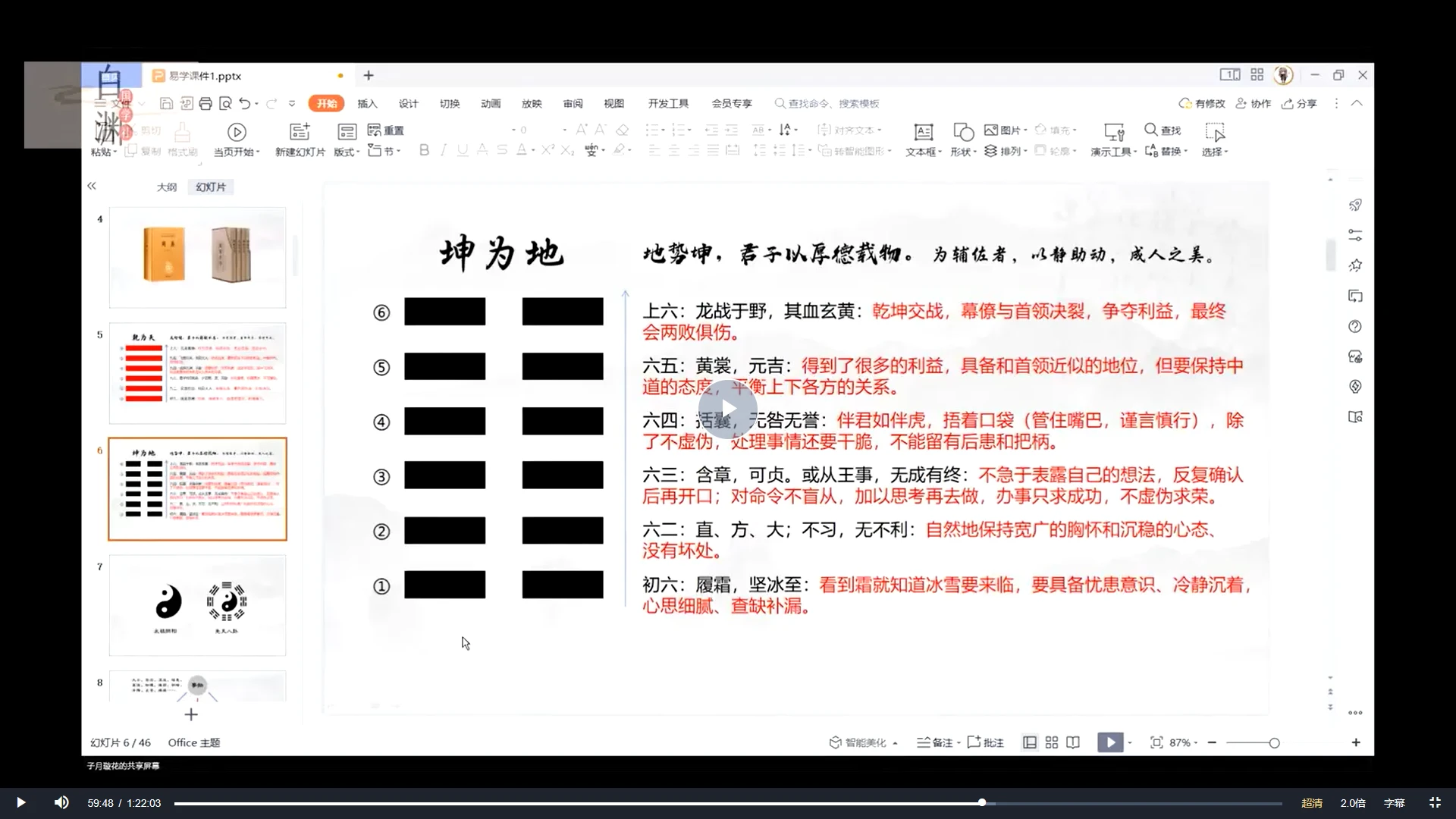The image size is (1456, 819).
Task: Activate the 智能美化 beautify feature
Action: tap(861, 742)
